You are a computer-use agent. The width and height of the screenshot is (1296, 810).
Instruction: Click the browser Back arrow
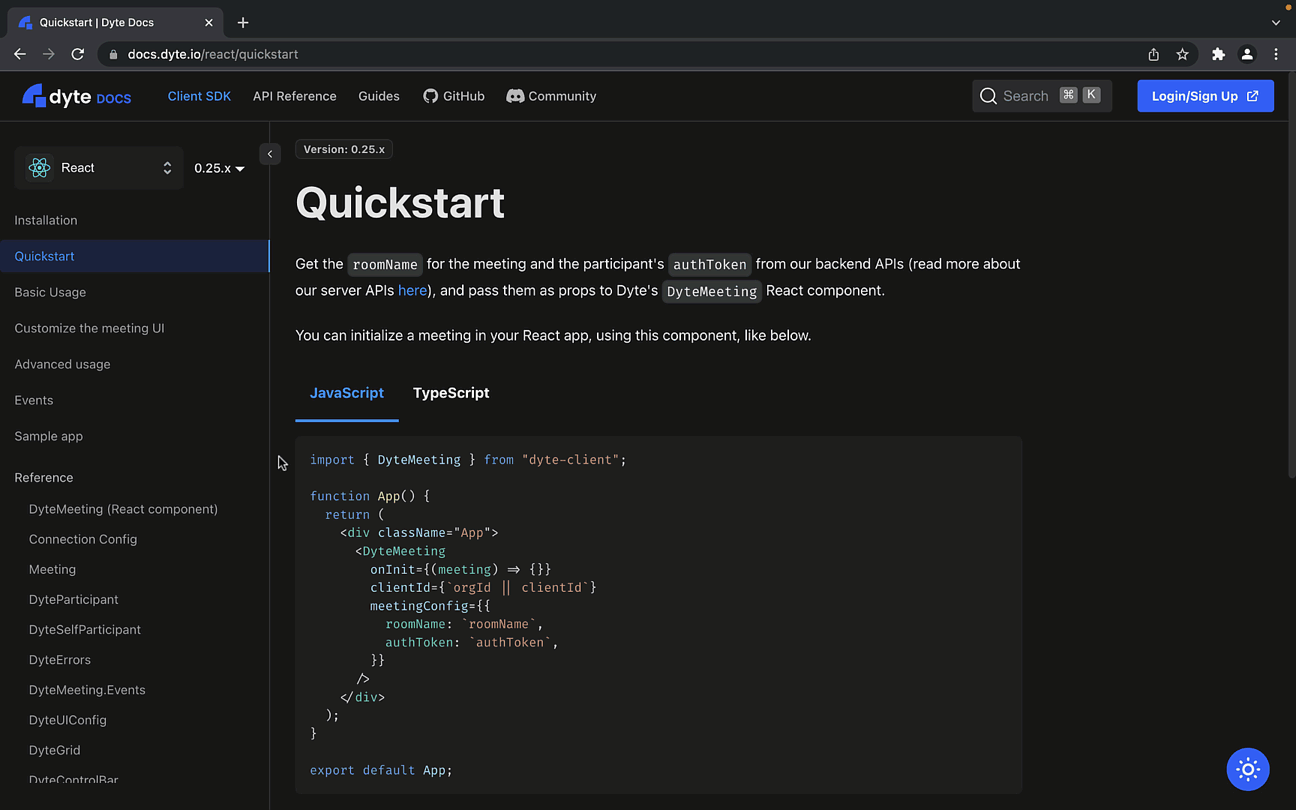pos(20,54)
